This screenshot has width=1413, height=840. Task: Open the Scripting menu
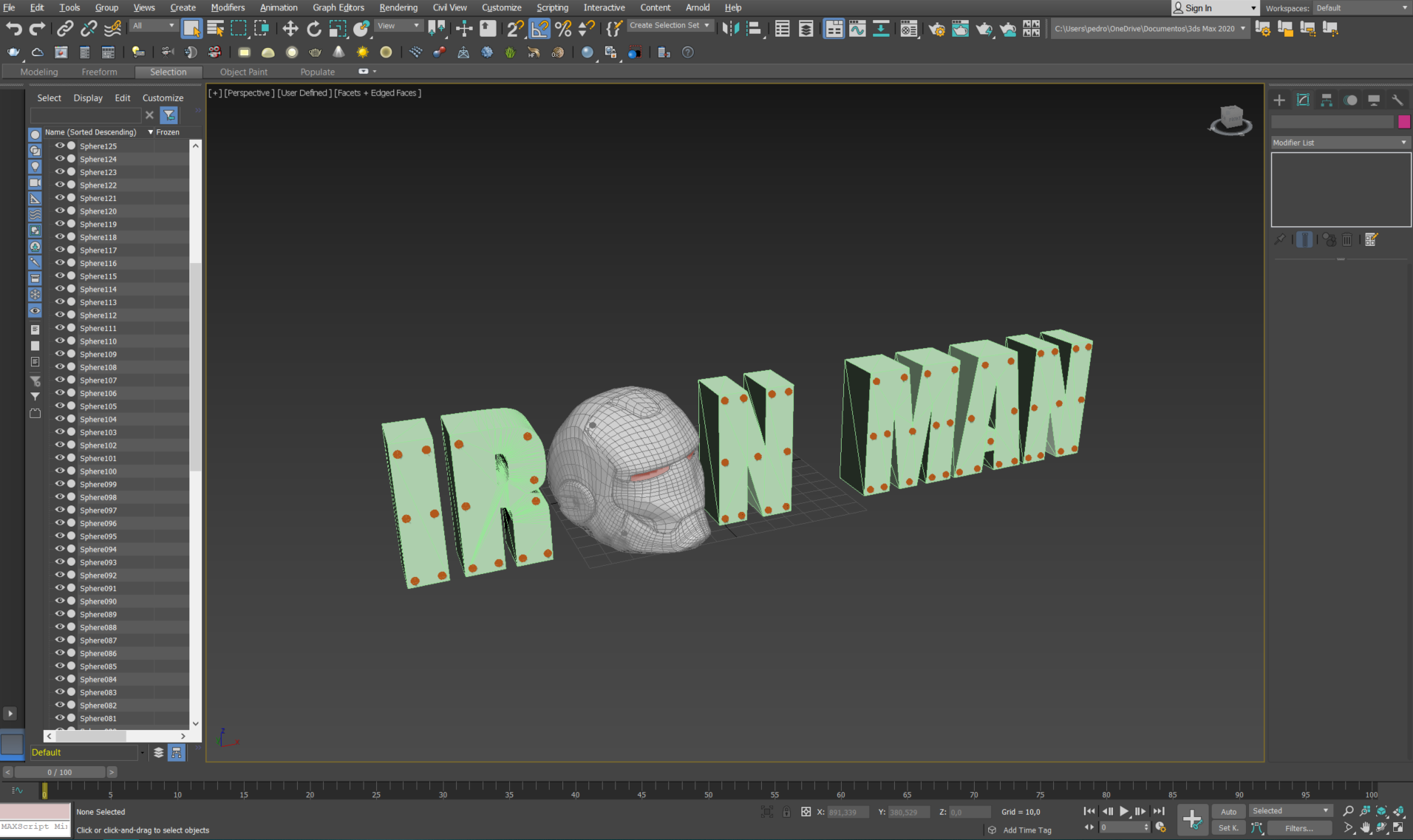(x=552, y=7)
